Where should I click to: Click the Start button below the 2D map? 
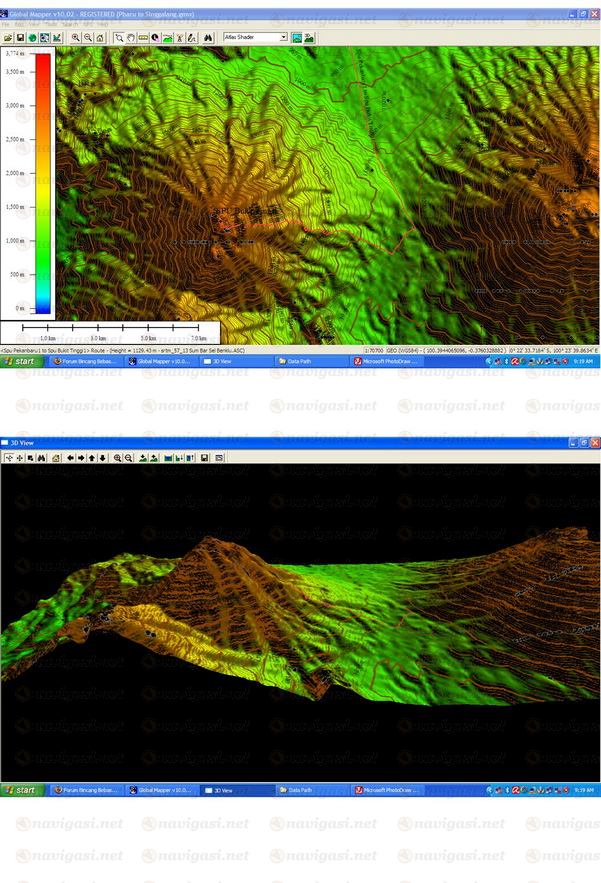click(x=20, y=362)
